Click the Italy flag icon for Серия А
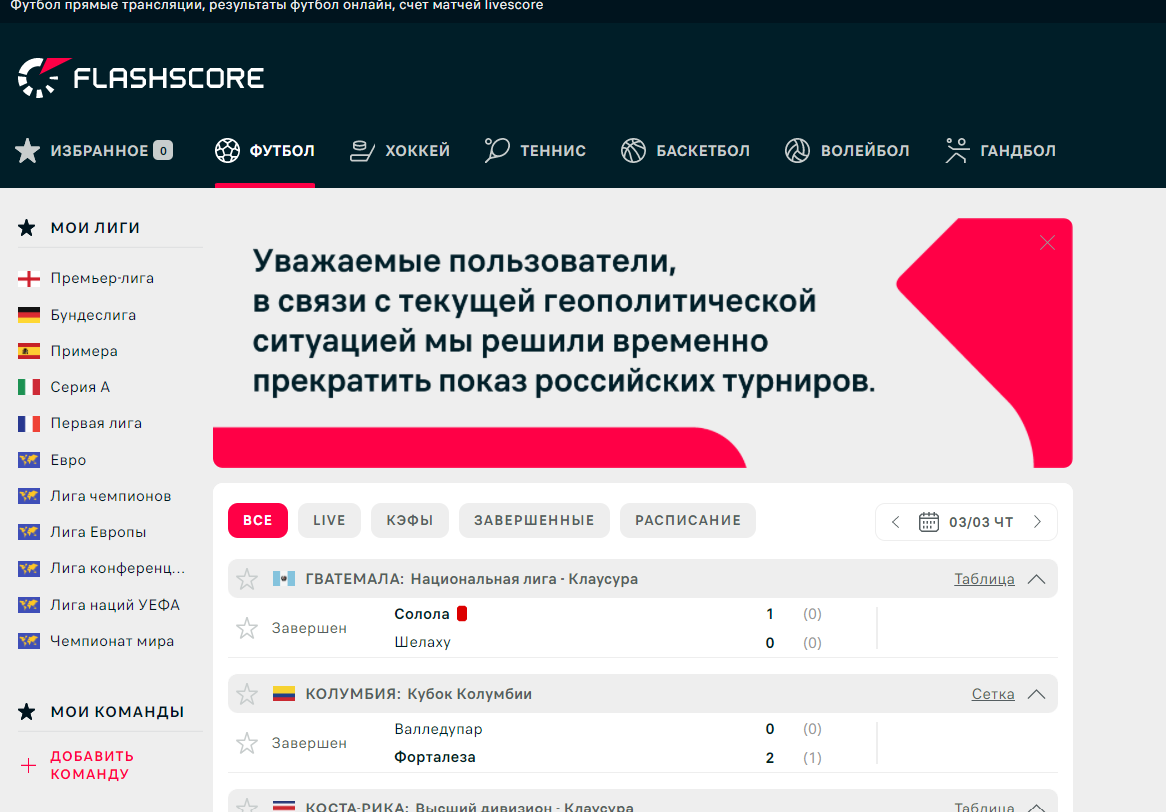 pyautogui.click(x=29, y=387)
